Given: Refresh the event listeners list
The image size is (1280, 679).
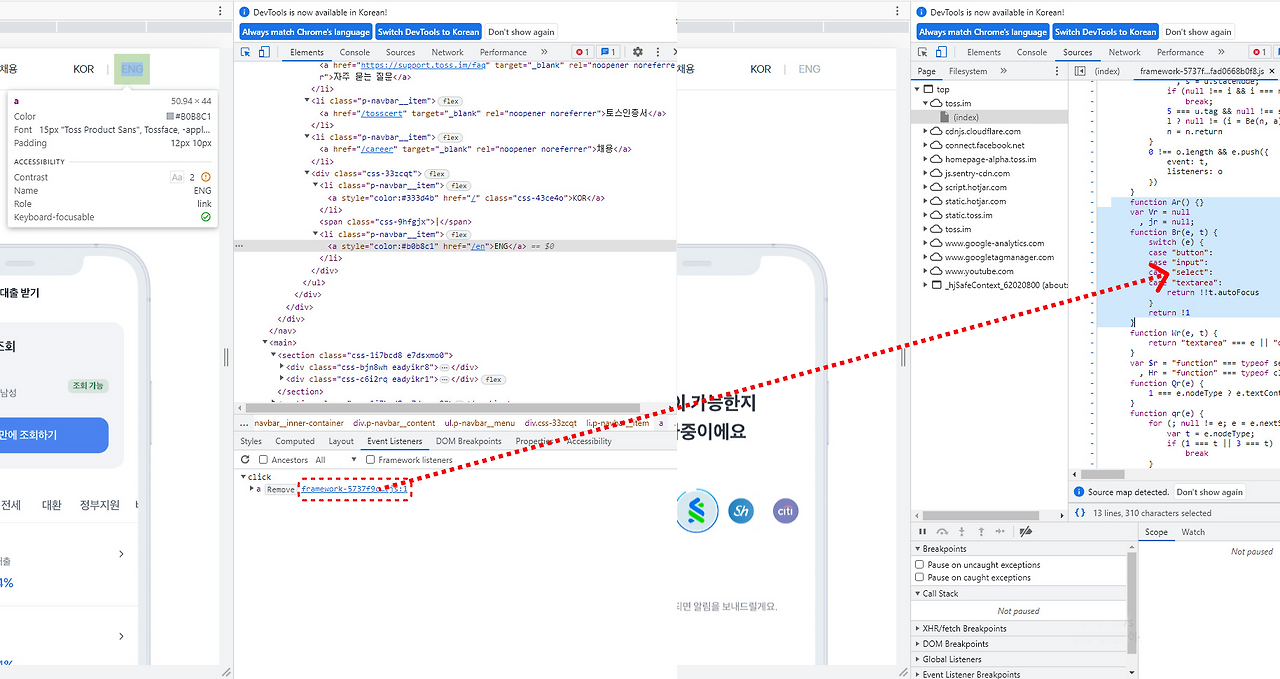Looking at the screenshot, I should (246, 460).
